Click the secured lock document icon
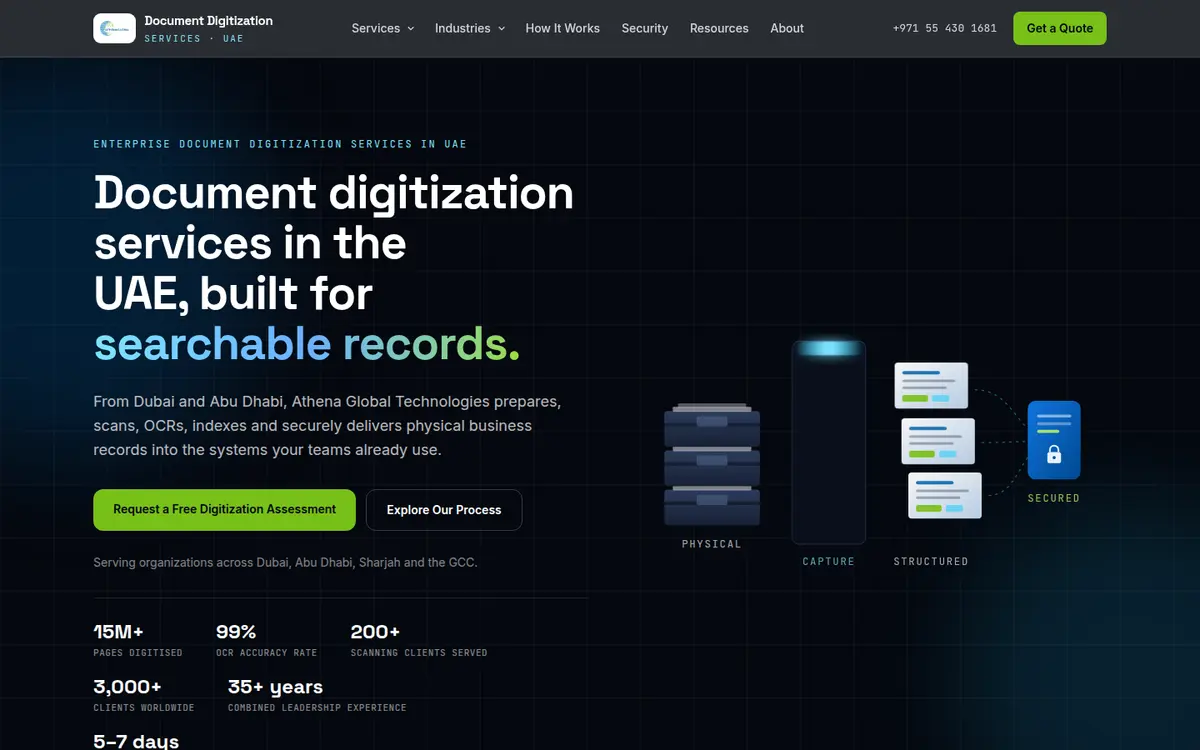This screenshot has width=1200, height=750. (1054, 440)
